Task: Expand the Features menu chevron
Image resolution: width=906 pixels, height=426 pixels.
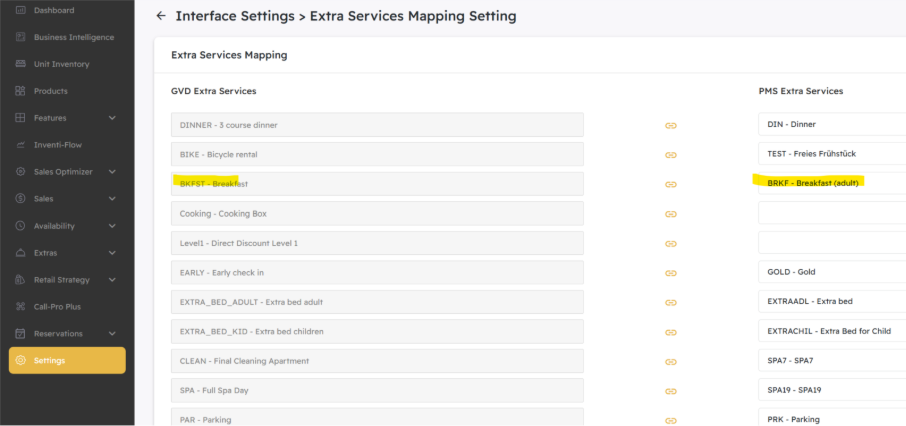Action: (112, 118)
